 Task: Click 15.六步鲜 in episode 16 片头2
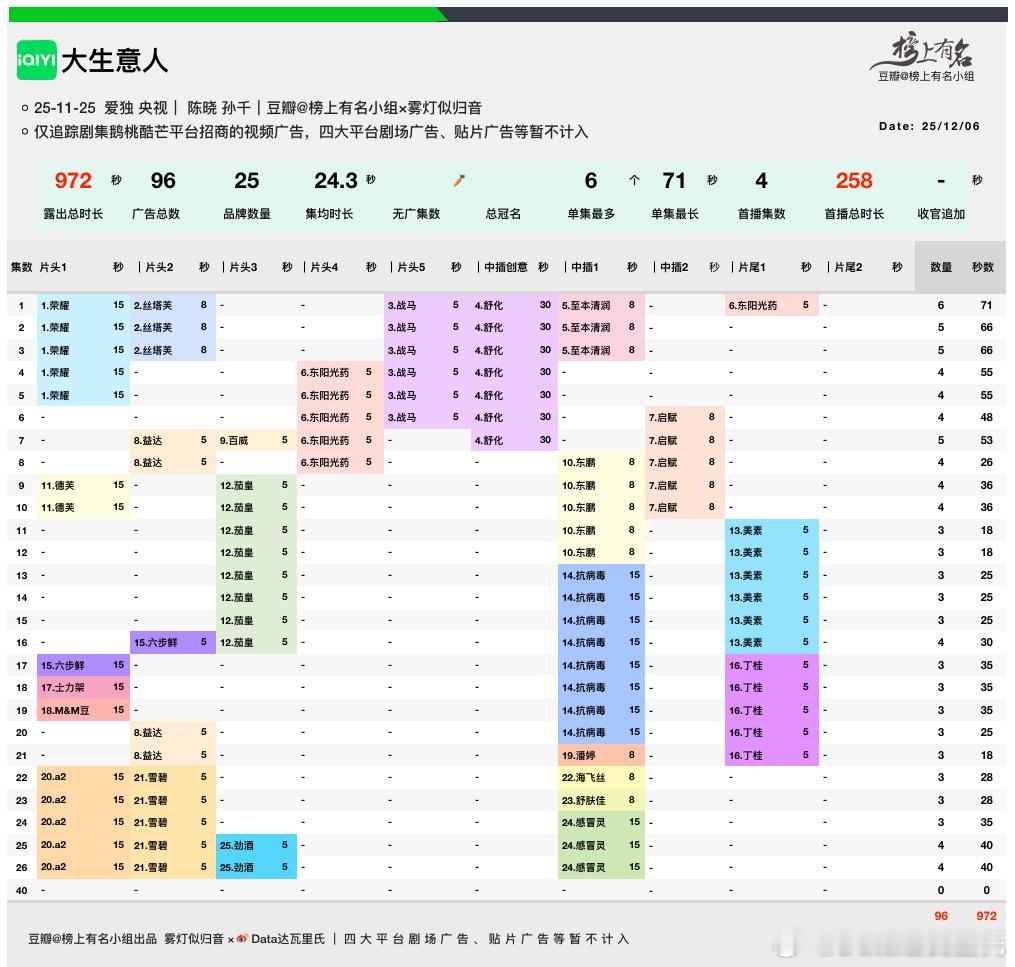click(x=173, y=642)
